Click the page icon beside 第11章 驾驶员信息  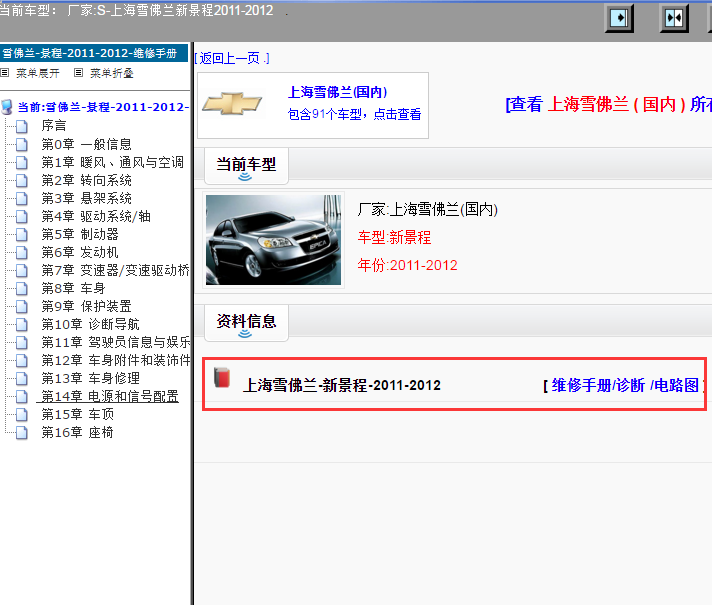(x=21, y=342)
